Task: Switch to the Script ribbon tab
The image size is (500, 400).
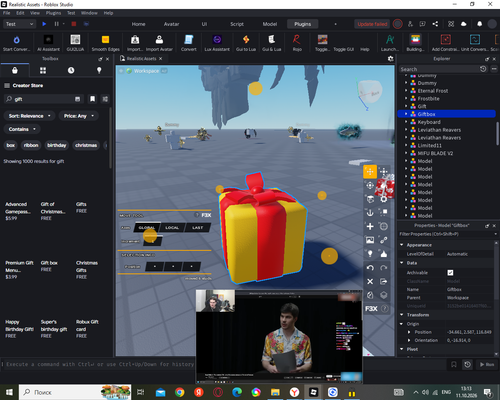Action: 237,24
